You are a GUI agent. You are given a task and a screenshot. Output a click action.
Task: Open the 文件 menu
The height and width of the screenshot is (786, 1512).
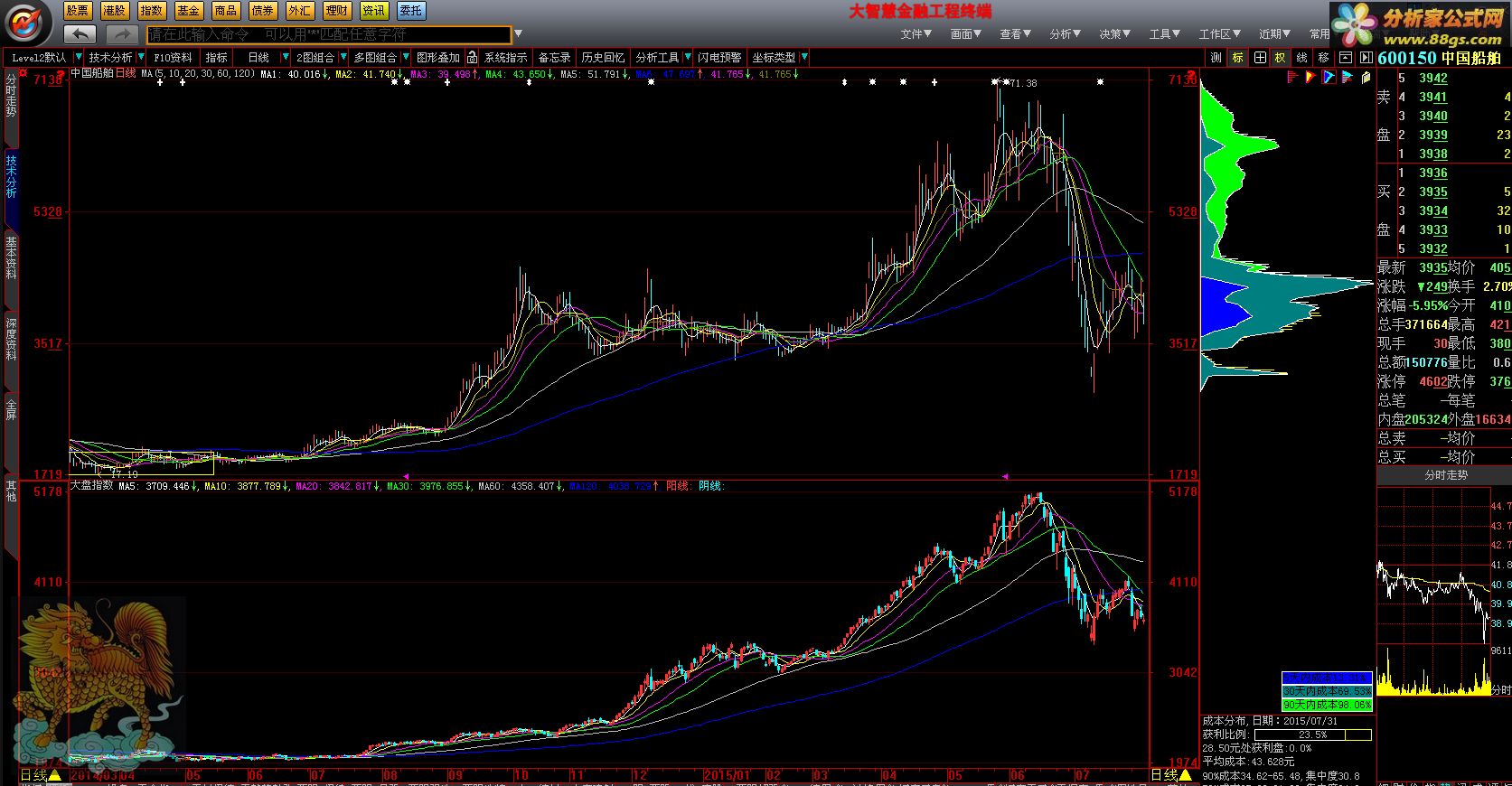[916, 34]
